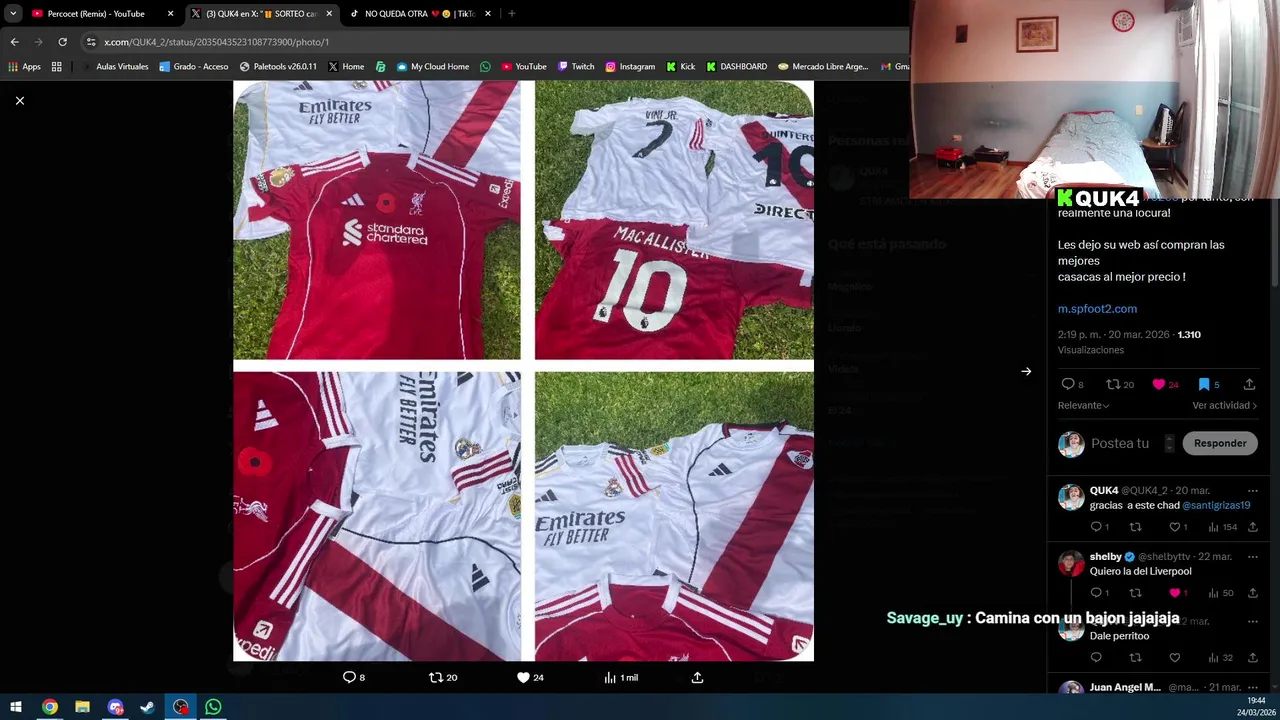
Task: Open Paletools v26.0.11 bookmark
Action: 278,67
